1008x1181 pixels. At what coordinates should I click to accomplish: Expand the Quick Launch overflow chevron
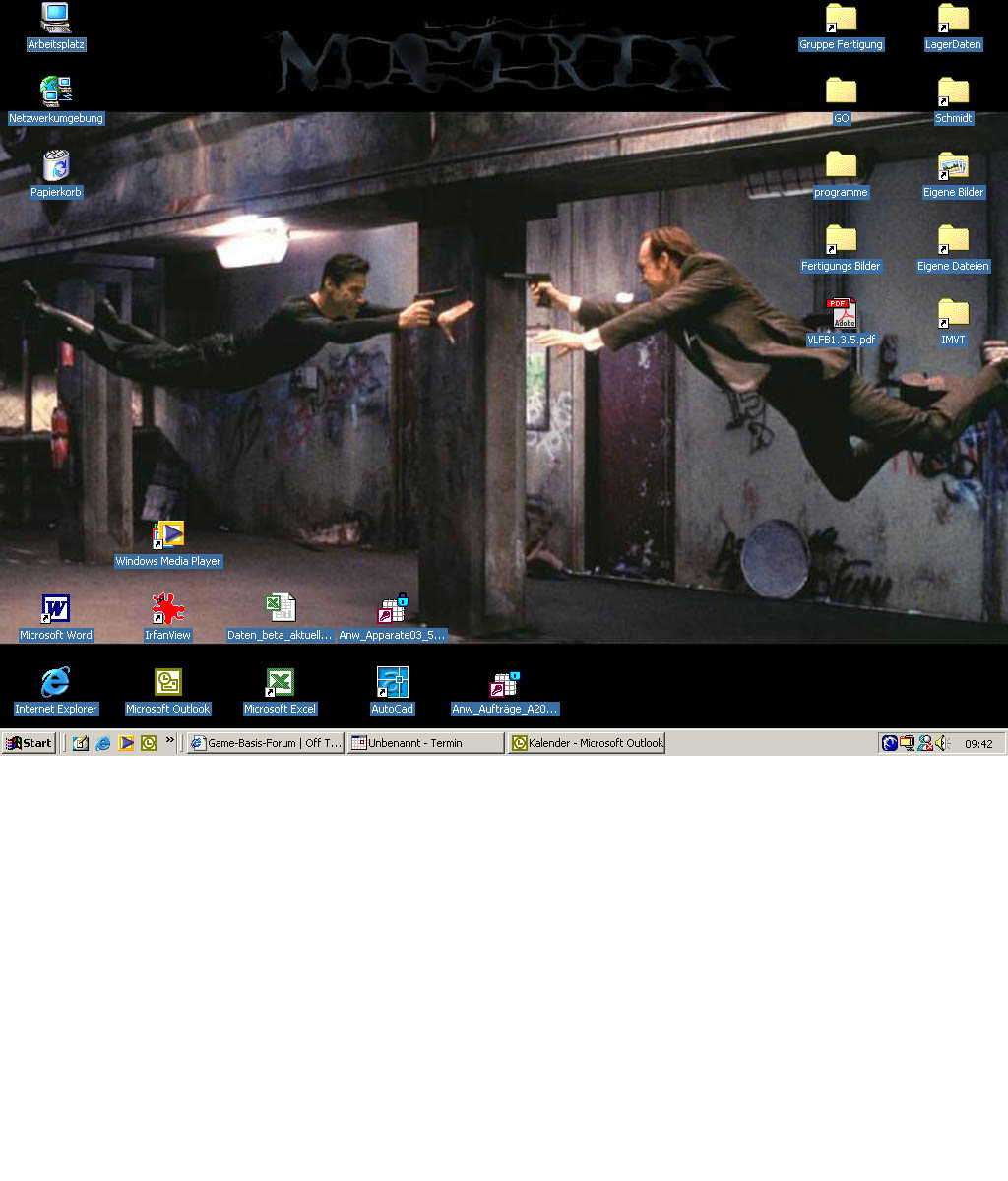pyautogui.click(x=169, y=739)
